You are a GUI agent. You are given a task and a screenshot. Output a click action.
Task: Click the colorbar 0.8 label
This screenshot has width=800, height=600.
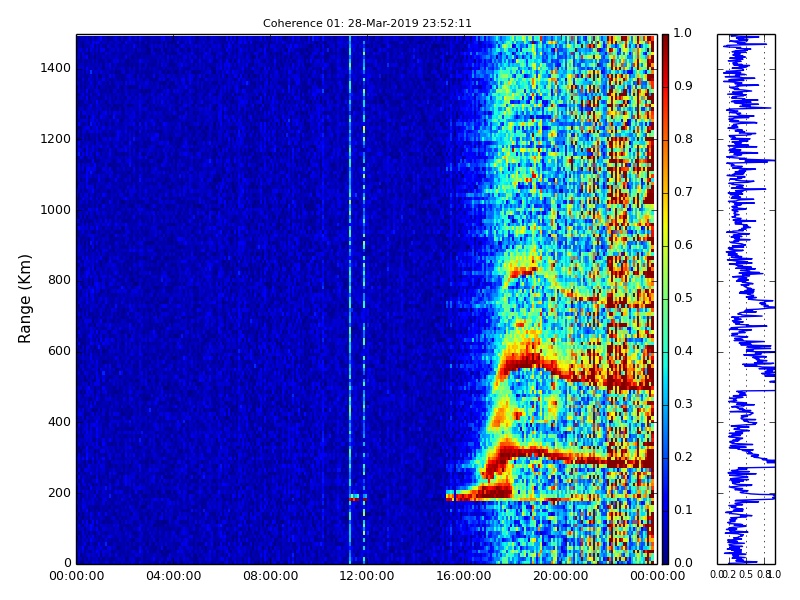click(x=683, y=139)
